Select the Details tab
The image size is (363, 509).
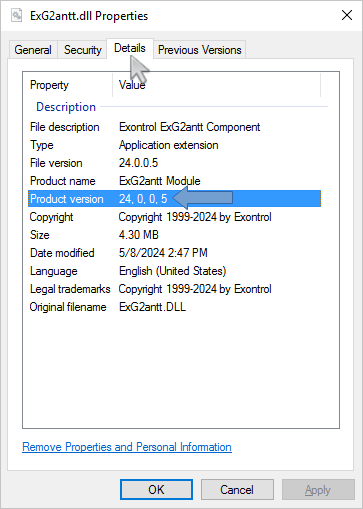130,48
